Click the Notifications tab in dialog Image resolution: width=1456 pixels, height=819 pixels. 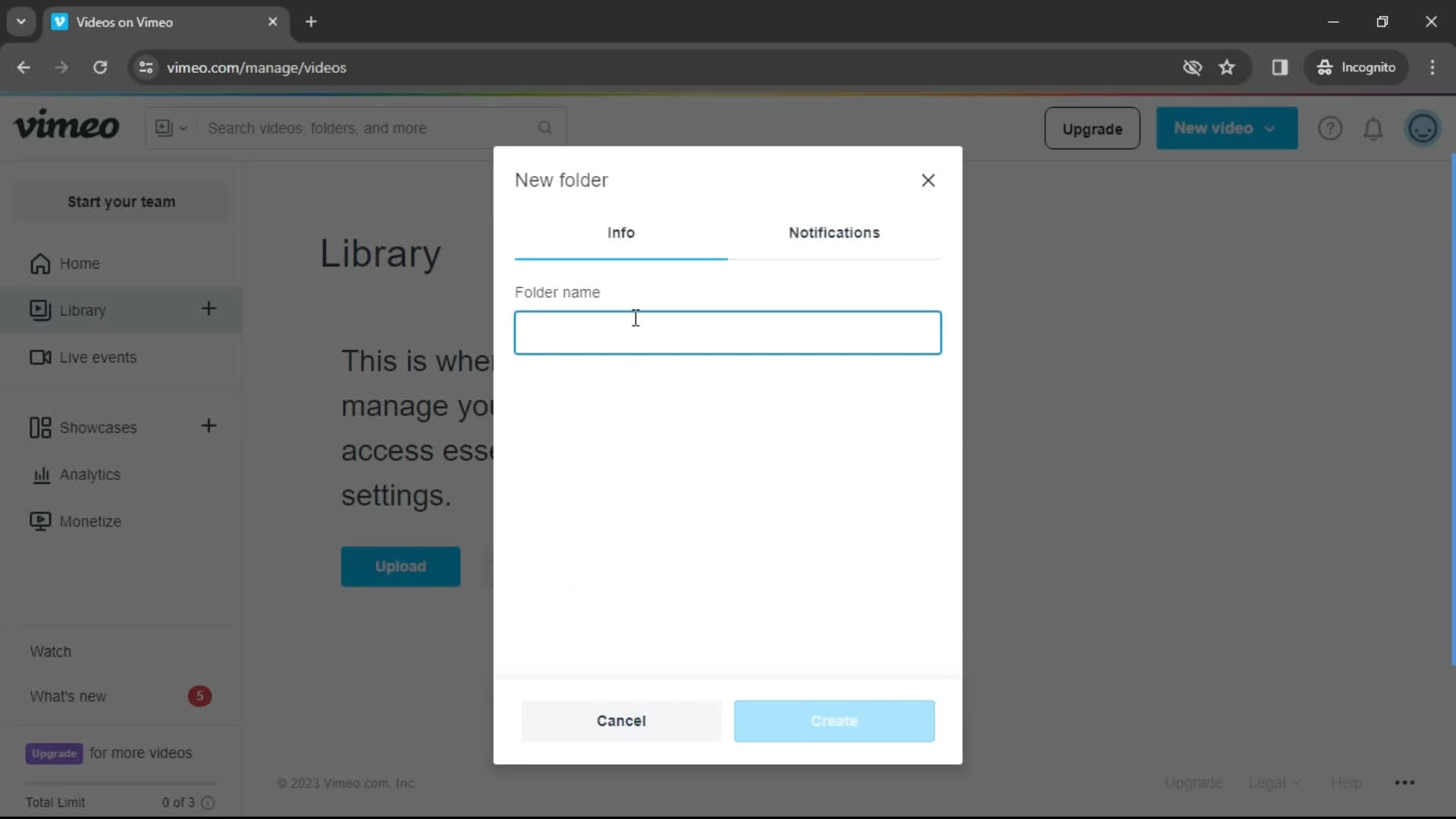(834, 232)
